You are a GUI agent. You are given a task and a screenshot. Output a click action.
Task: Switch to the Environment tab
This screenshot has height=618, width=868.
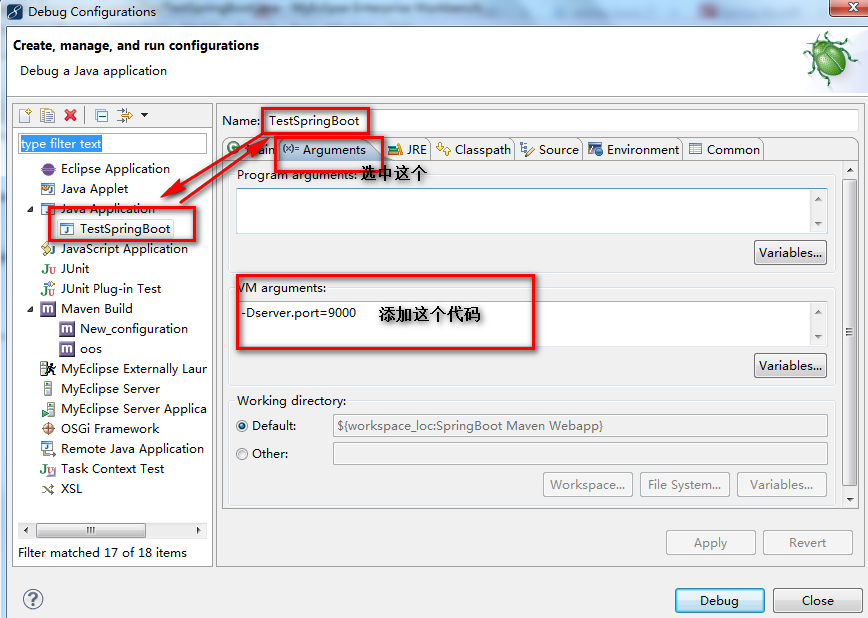pos(633,150)
